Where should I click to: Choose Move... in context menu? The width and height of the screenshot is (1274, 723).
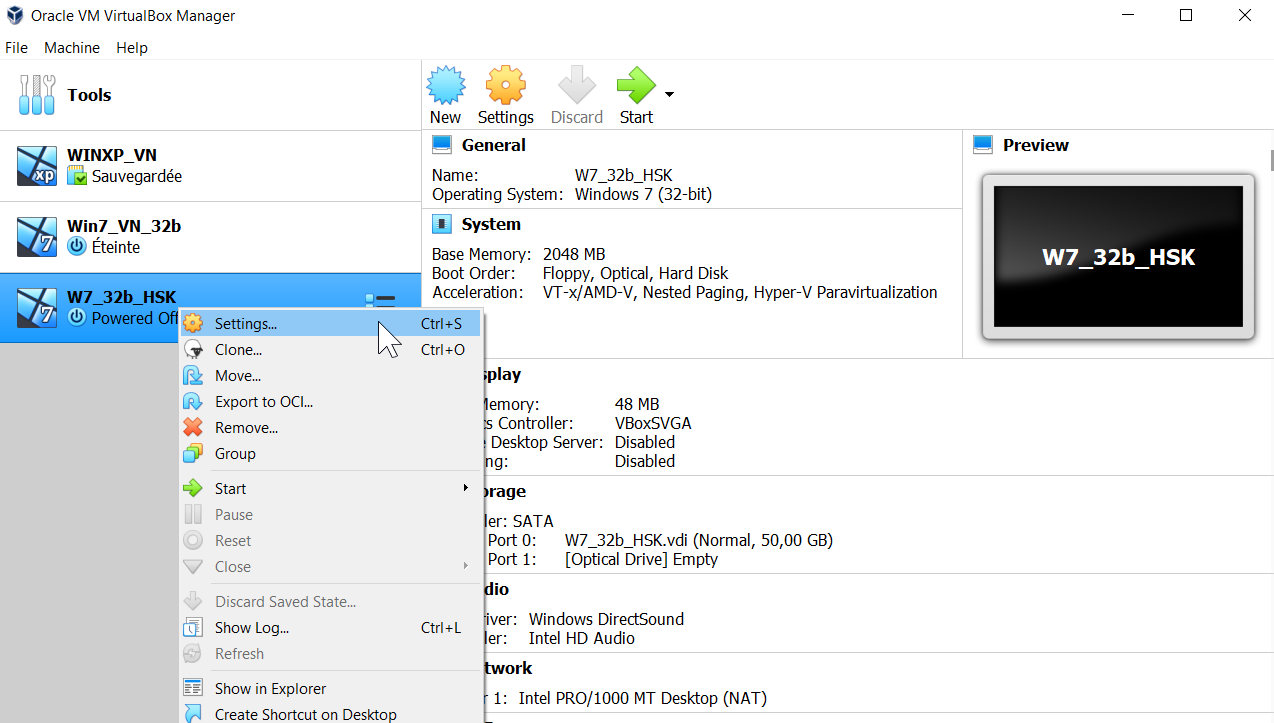click(331, 376)
